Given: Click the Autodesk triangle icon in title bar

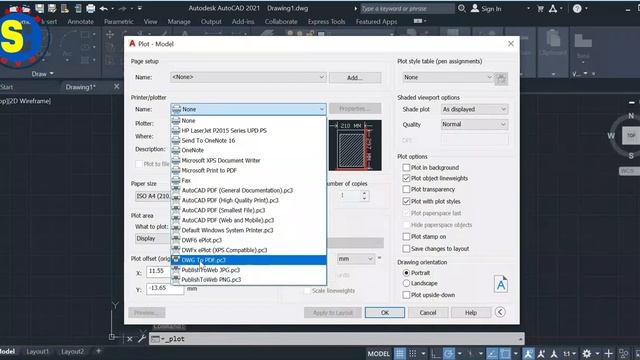Looking at the screenshot, I should click(x=553, y=8).
